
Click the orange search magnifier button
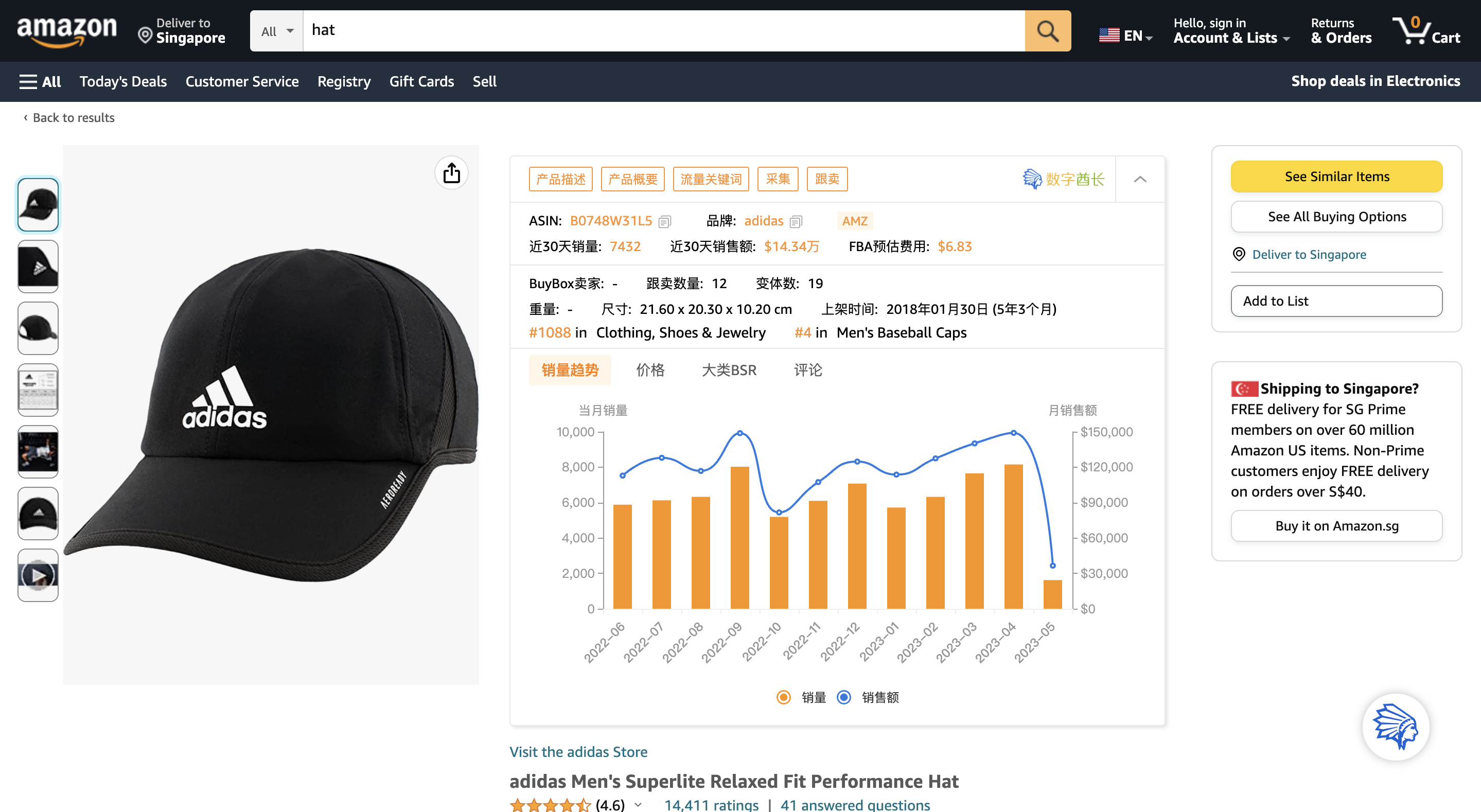[x=1047, y=31]
